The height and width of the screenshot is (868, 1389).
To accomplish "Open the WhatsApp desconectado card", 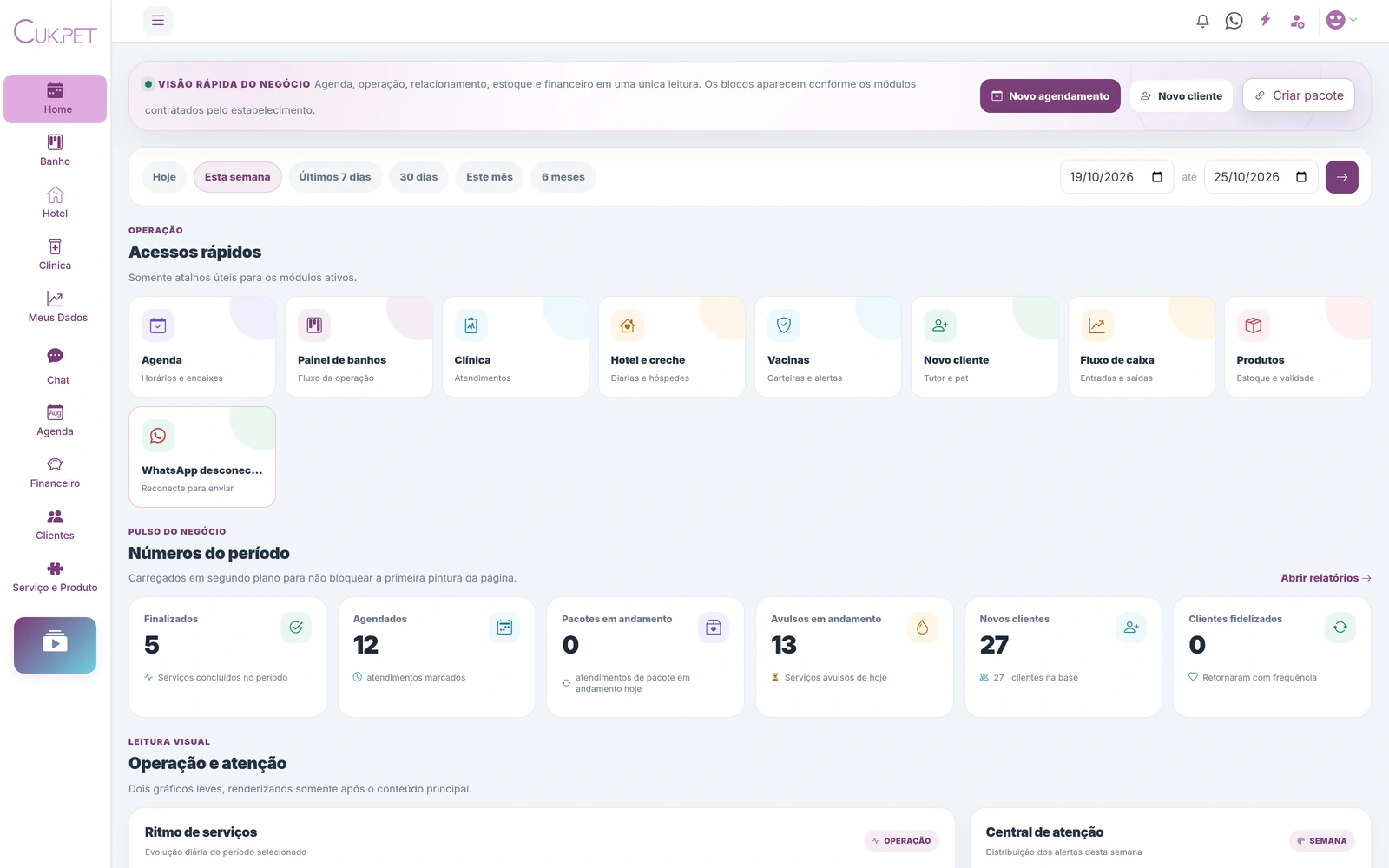I will point(202,457).
